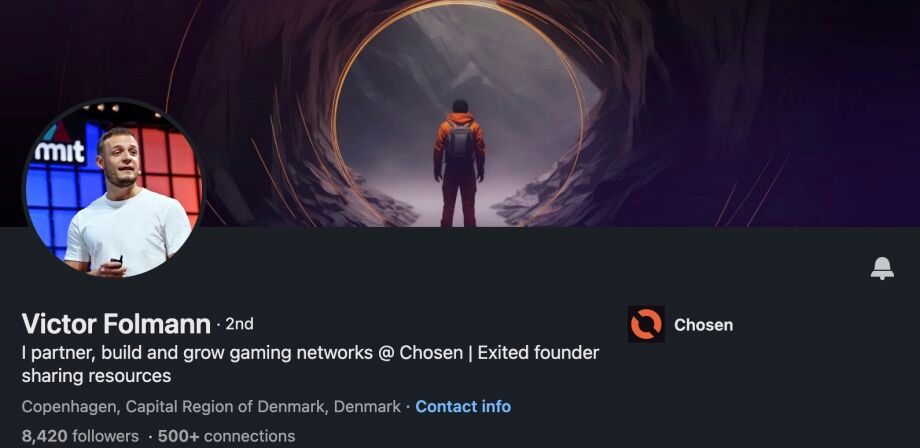Click the hiker's backpack in the banner

[x=459, y=144]
